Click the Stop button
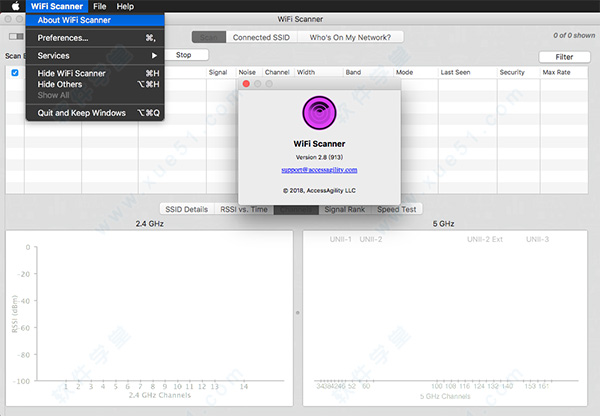 [x=184, y=55]
